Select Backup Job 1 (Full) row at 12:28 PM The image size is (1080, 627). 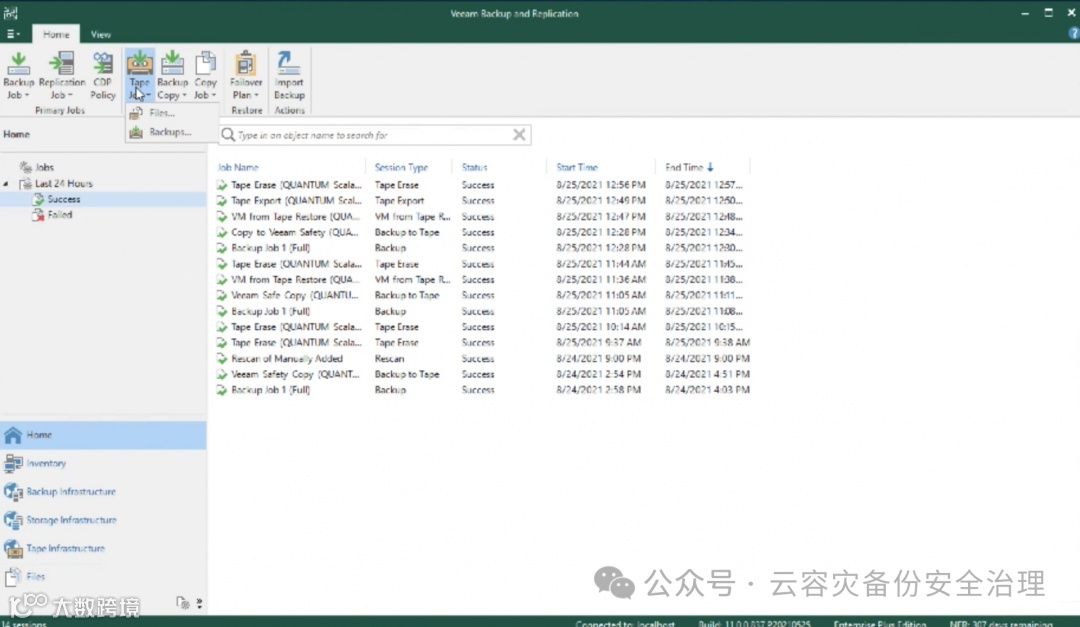482,248
